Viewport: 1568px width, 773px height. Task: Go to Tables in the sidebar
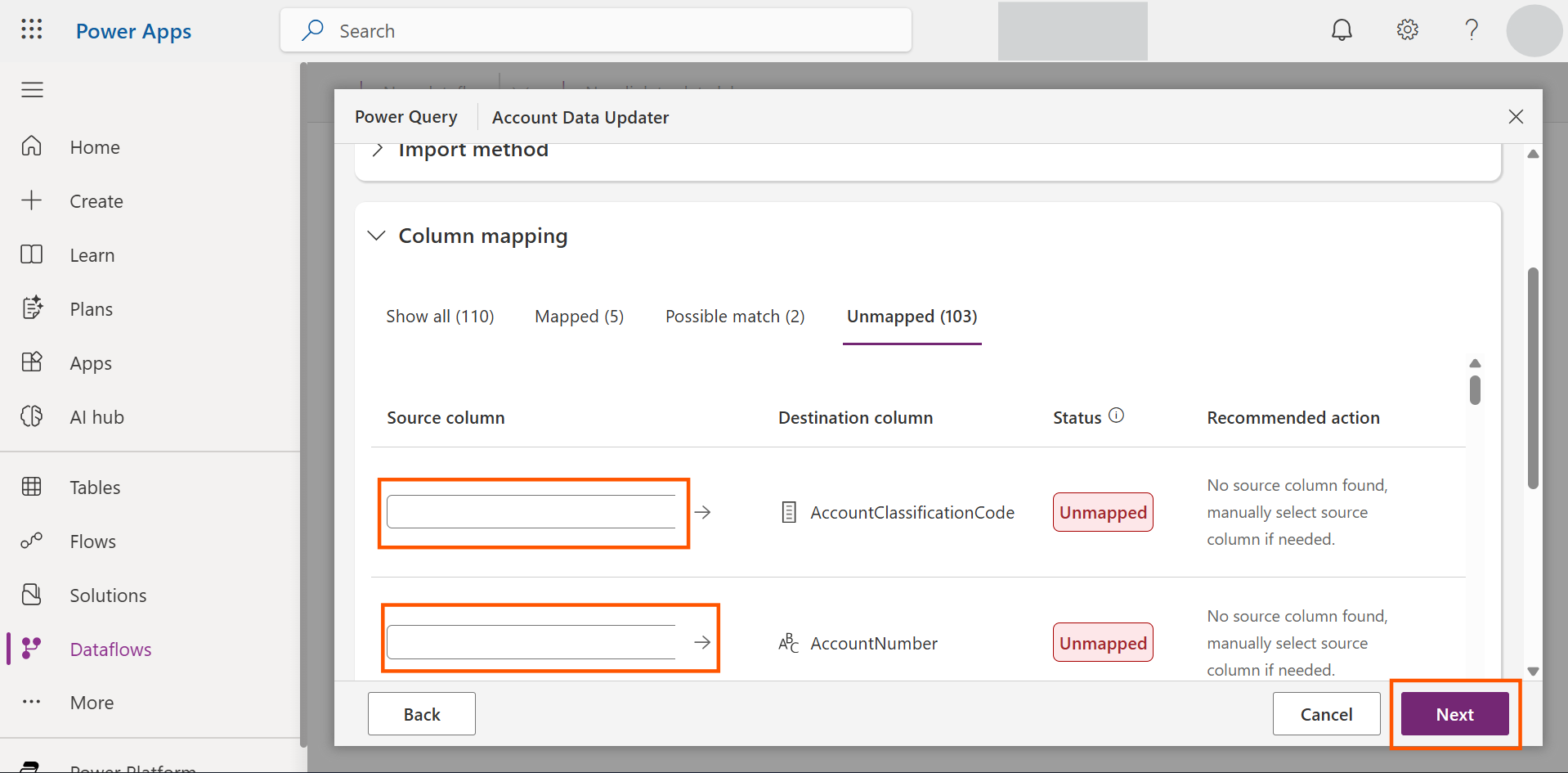point(95,488)
